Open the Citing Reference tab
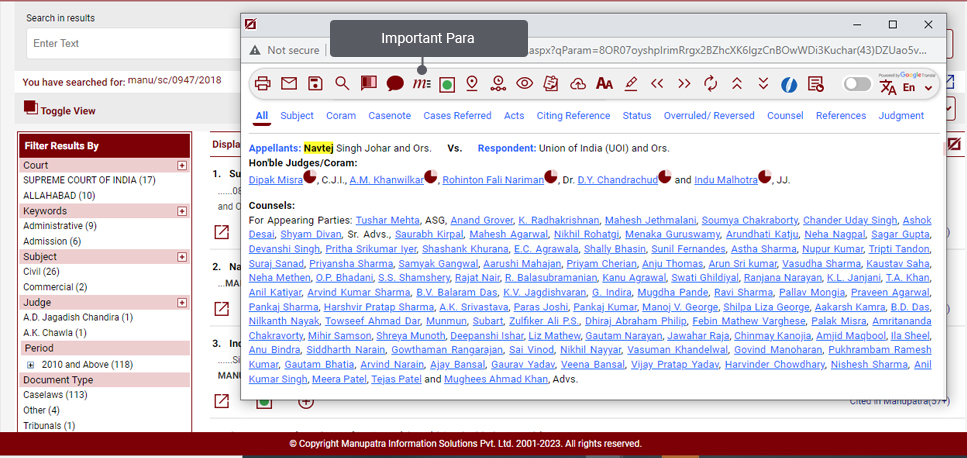 click(x=573, y=116)
